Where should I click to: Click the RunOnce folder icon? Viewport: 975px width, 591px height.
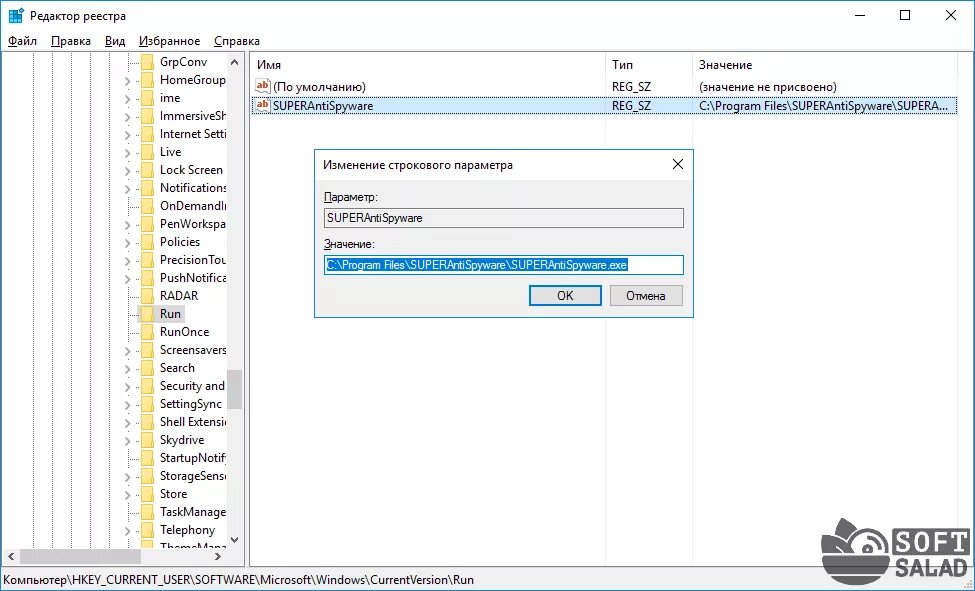click(x=147, y=332)
